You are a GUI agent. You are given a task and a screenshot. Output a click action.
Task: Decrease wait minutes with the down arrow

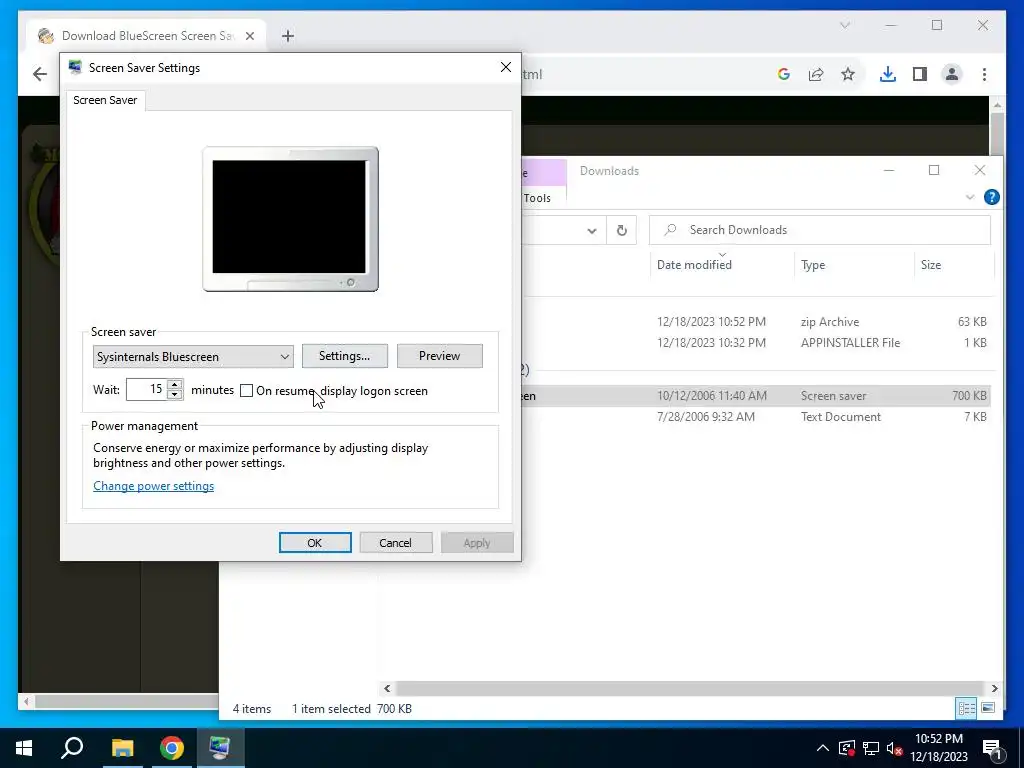[174, 394]
